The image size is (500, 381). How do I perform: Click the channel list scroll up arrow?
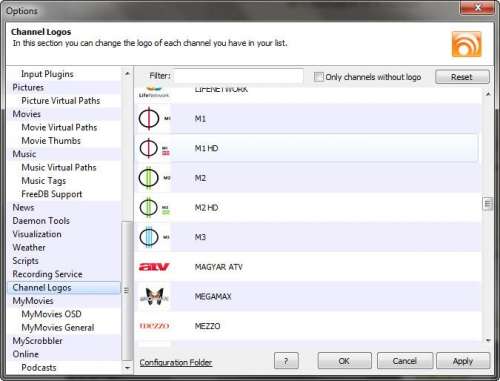pyautogui.click(x=488, y=94)
